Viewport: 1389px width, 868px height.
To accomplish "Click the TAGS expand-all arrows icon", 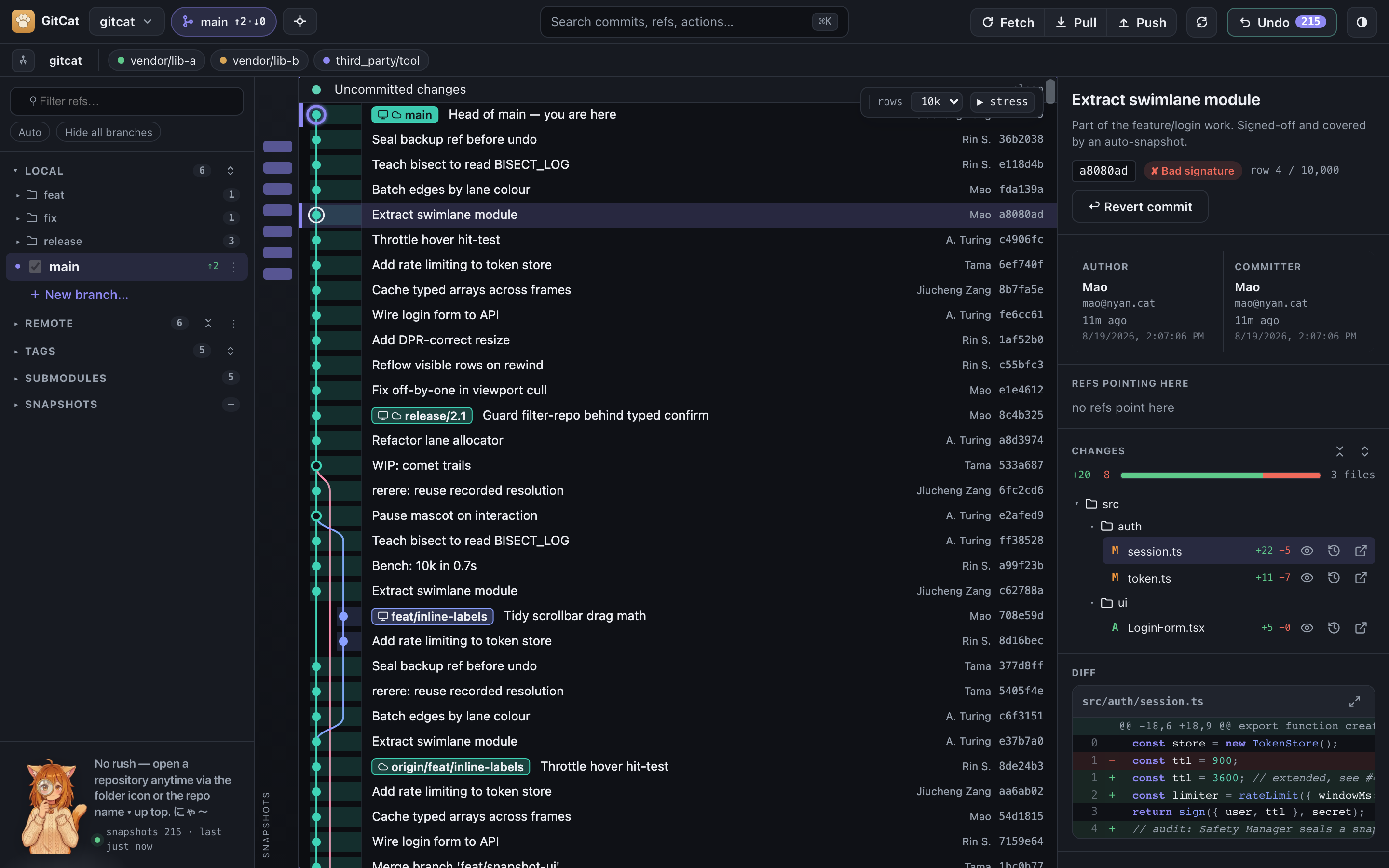I will click(x=230, y=351).
